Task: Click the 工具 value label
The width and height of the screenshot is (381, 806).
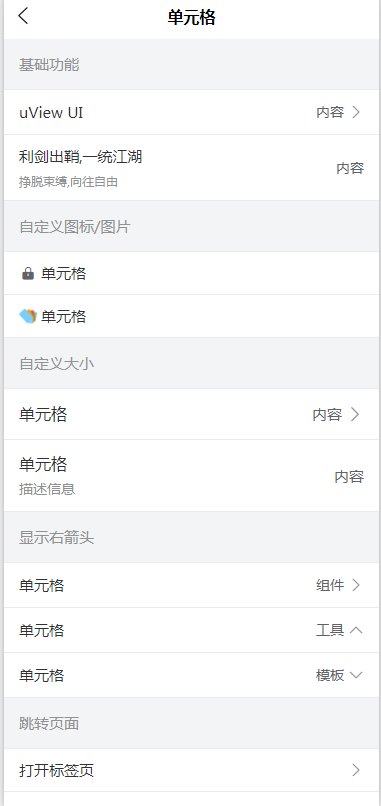Action: tap(330, 630)
